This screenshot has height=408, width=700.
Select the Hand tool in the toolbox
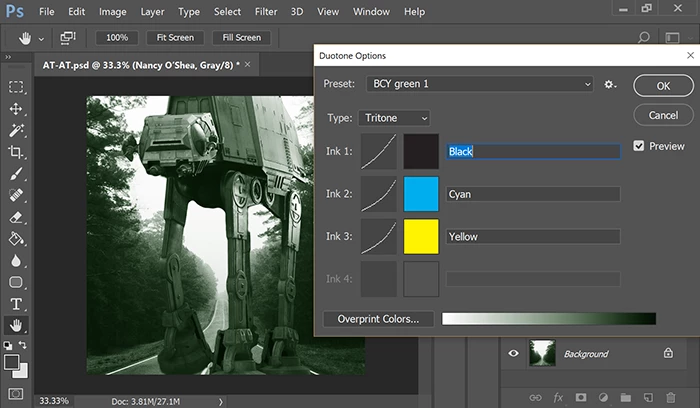(x=16, y=325)
